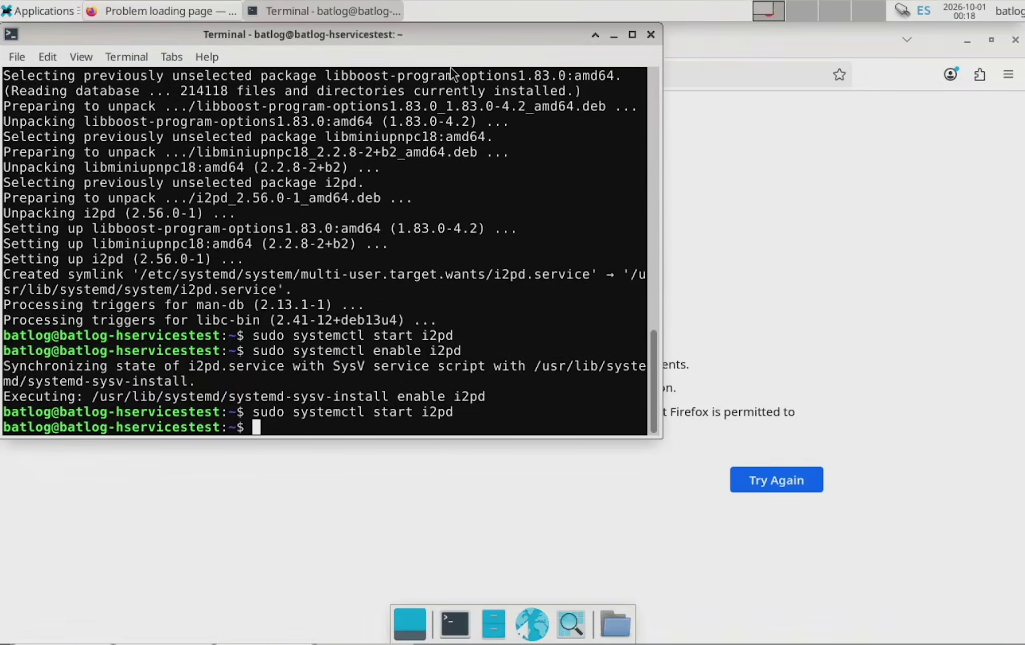Roll up the Terminal window with the up arrow
Viewport: 1025px width, 645px height.
(595, 35)
